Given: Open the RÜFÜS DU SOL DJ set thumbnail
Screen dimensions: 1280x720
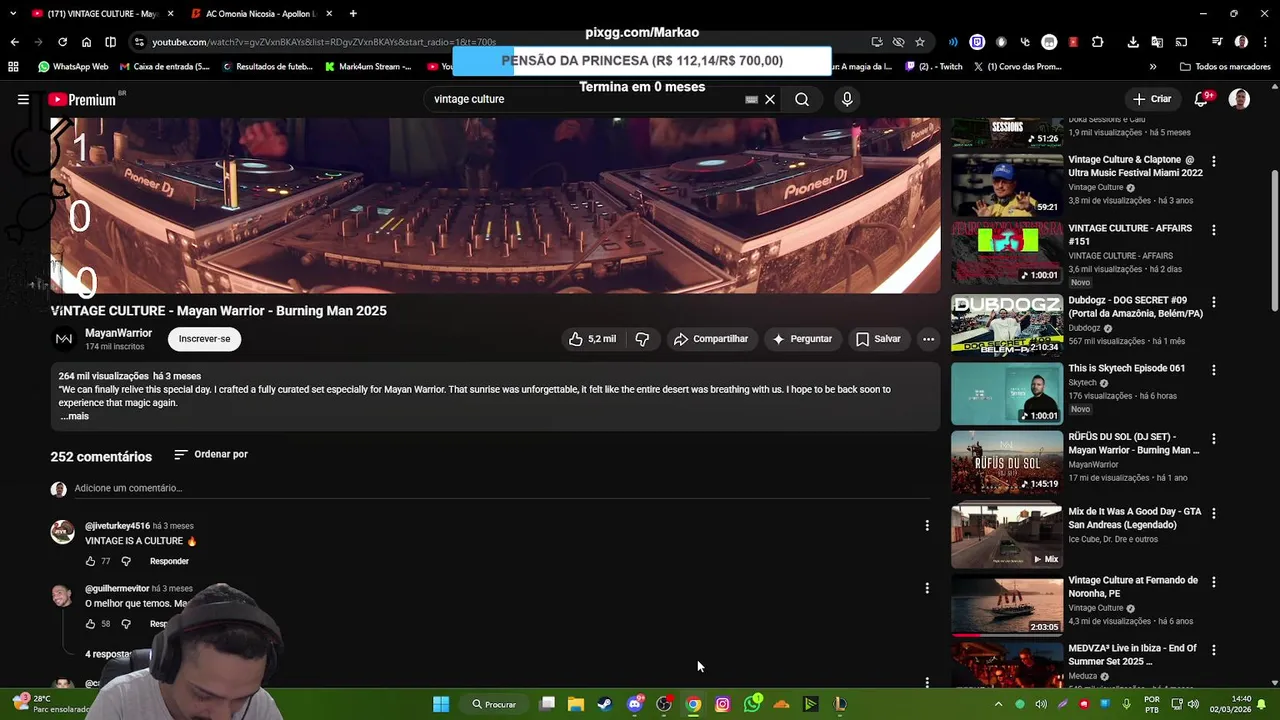Looking at the screenshot, I should [x=1006, y=462].
